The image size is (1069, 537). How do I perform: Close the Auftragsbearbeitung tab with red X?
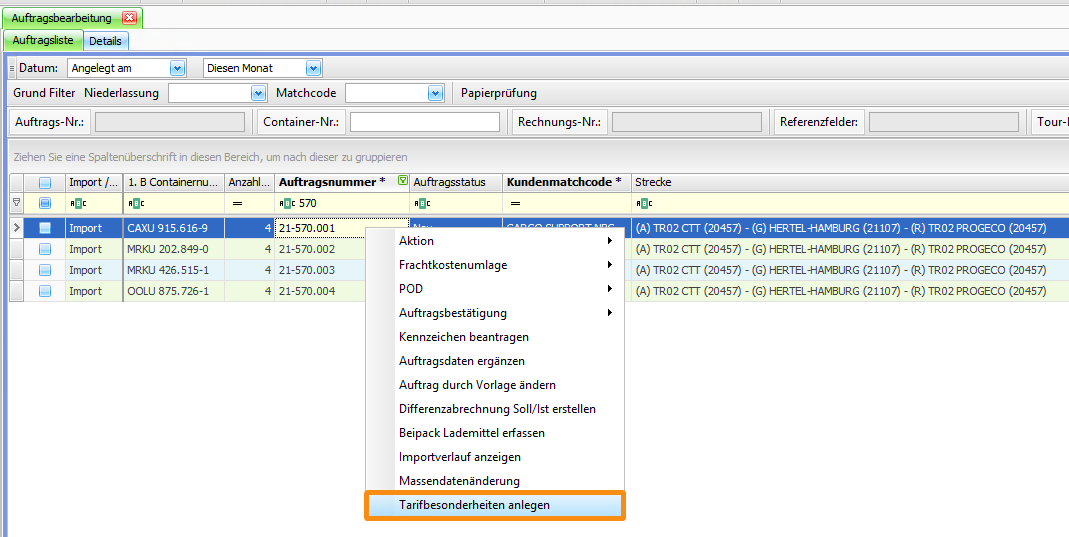click(129, 18)
